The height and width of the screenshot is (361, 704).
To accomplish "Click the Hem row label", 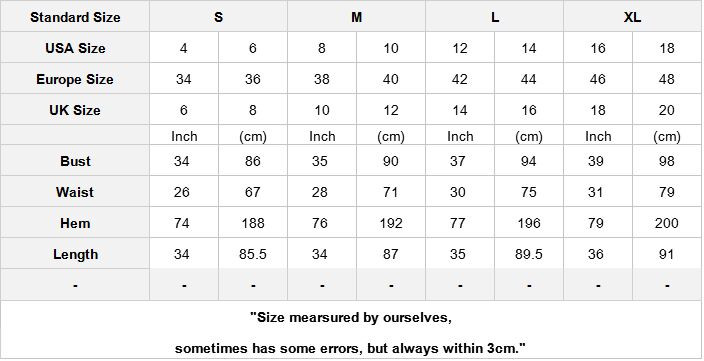I will pyautogui.click(x=75, y=223).
